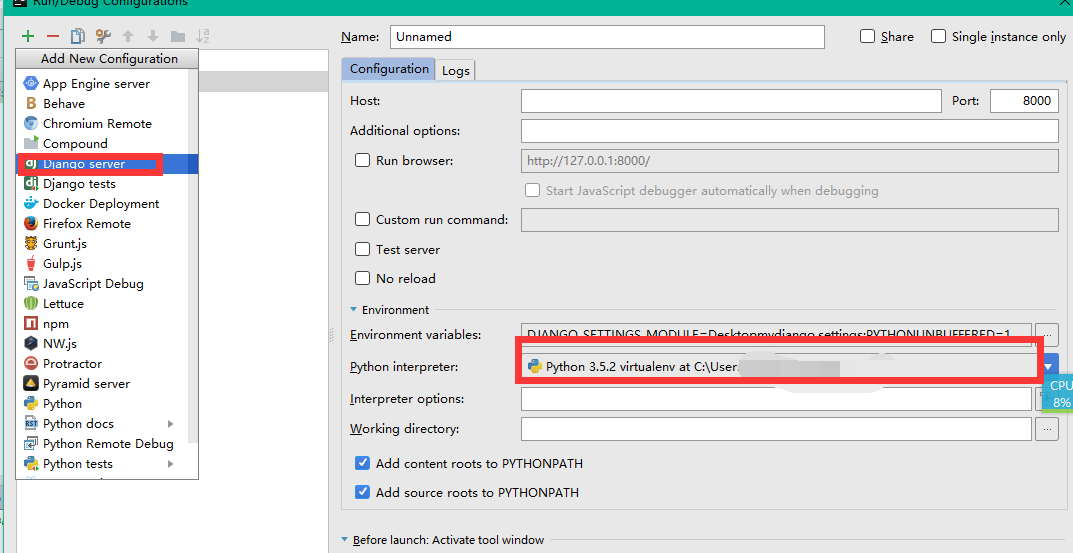Select Chromium Remote entry
Screen dimensions: 1073x553
click(x=107, y=123)
